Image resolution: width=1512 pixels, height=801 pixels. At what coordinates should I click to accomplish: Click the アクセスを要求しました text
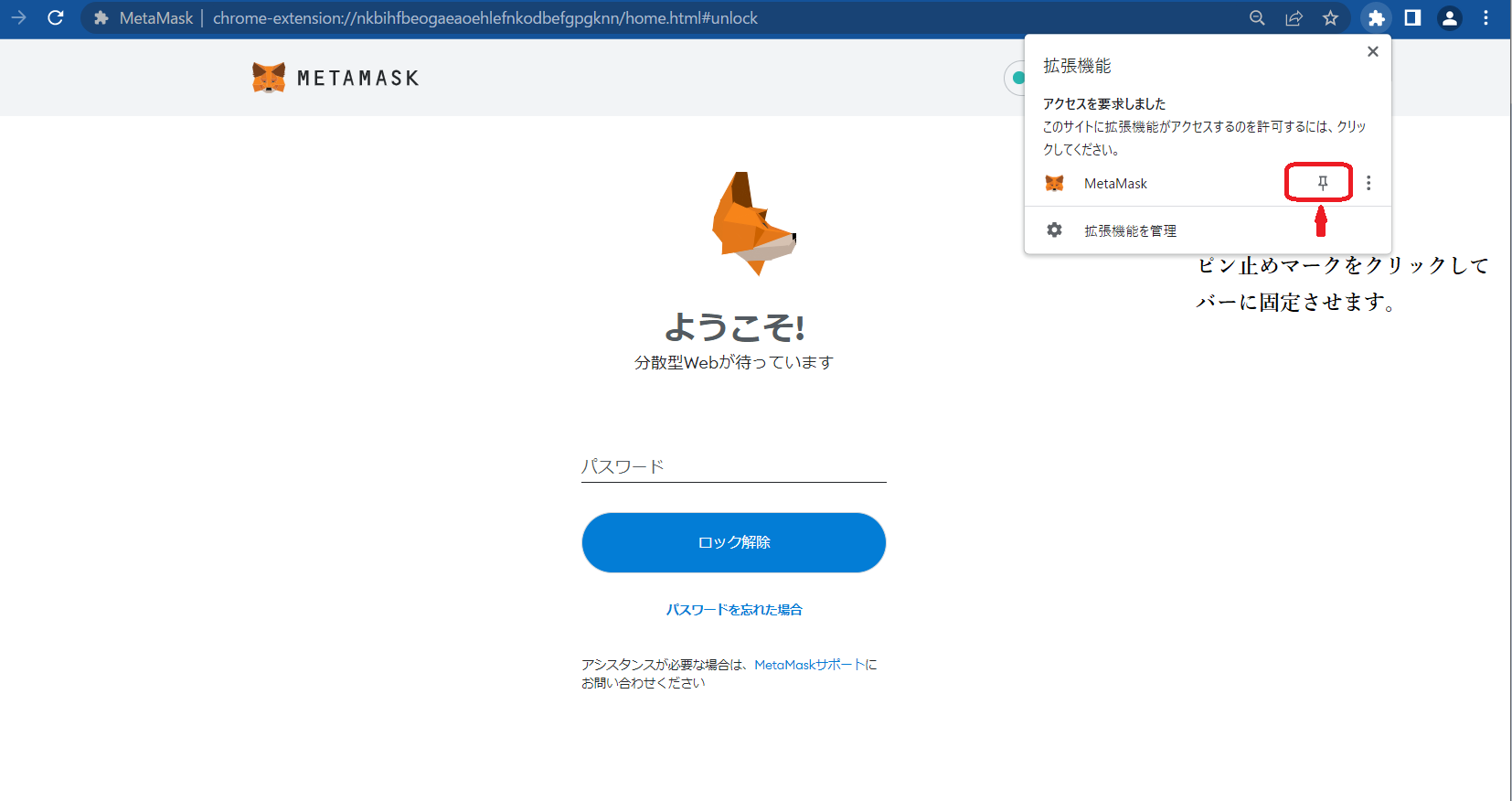click(x=1104, y=104)
